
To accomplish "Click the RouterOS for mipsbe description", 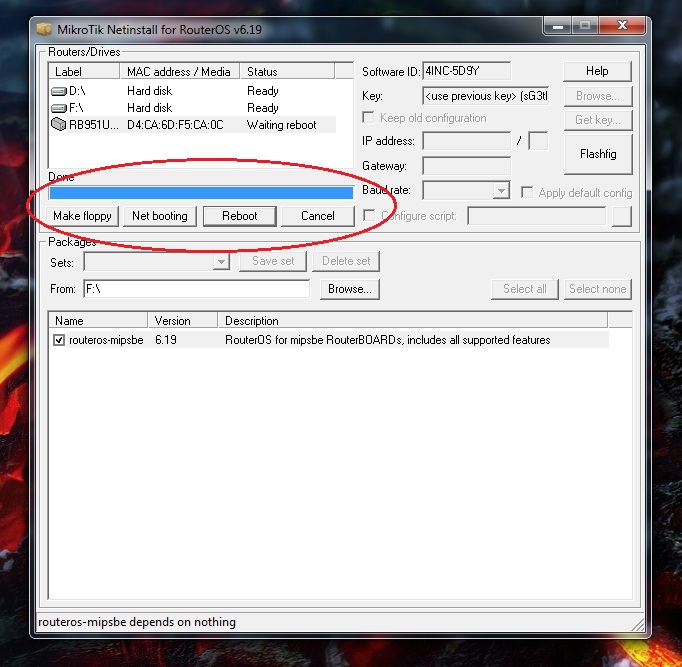I will [x=388, y=340].
